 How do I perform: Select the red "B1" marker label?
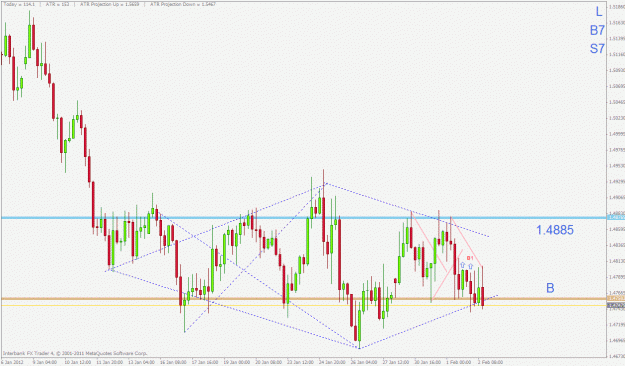click(470, 258)
